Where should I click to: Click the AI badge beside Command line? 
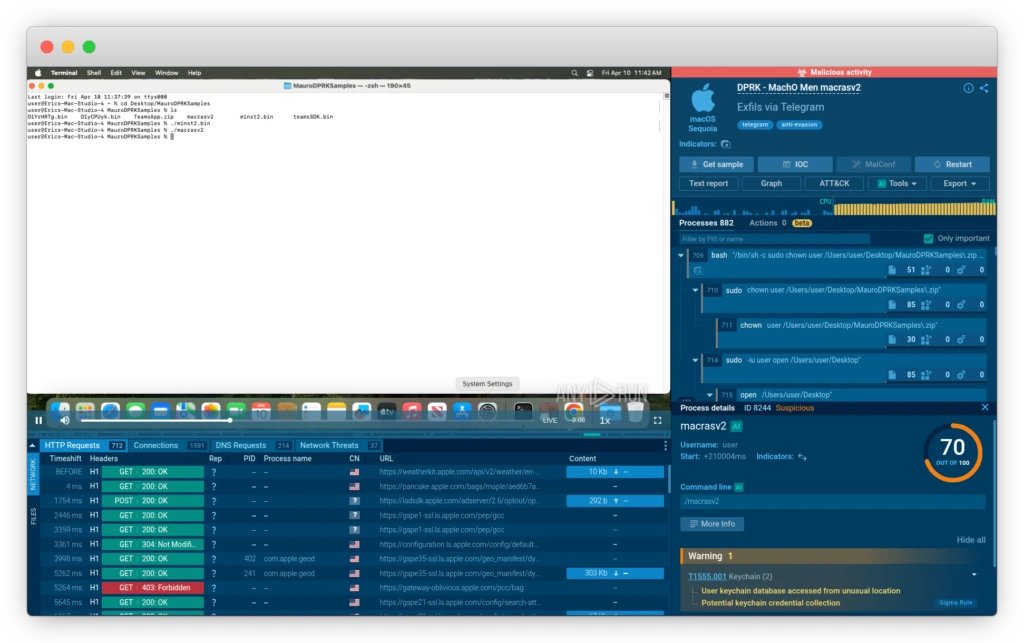click(739, 487)
